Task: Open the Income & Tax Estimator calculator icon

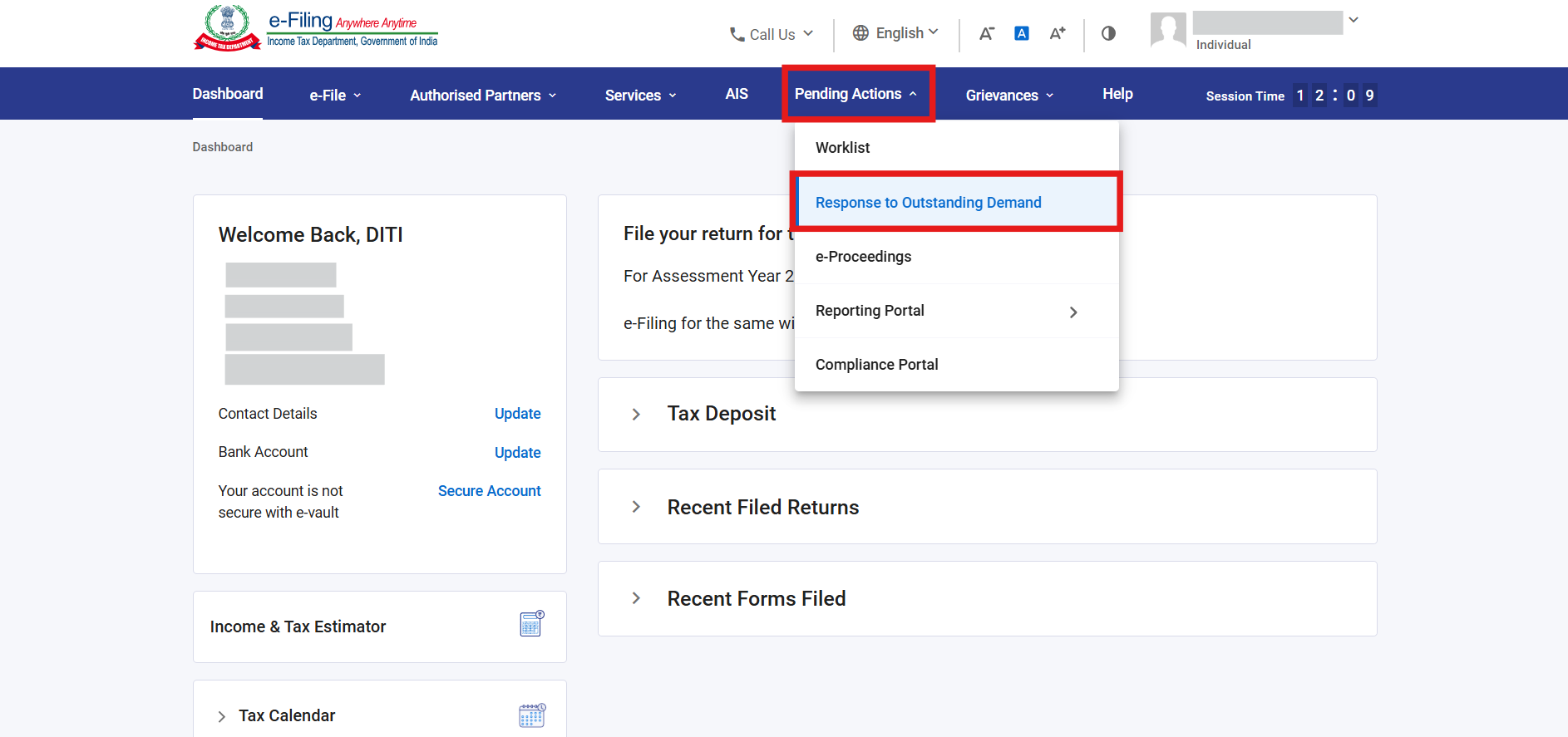Action: pos(531,624)
